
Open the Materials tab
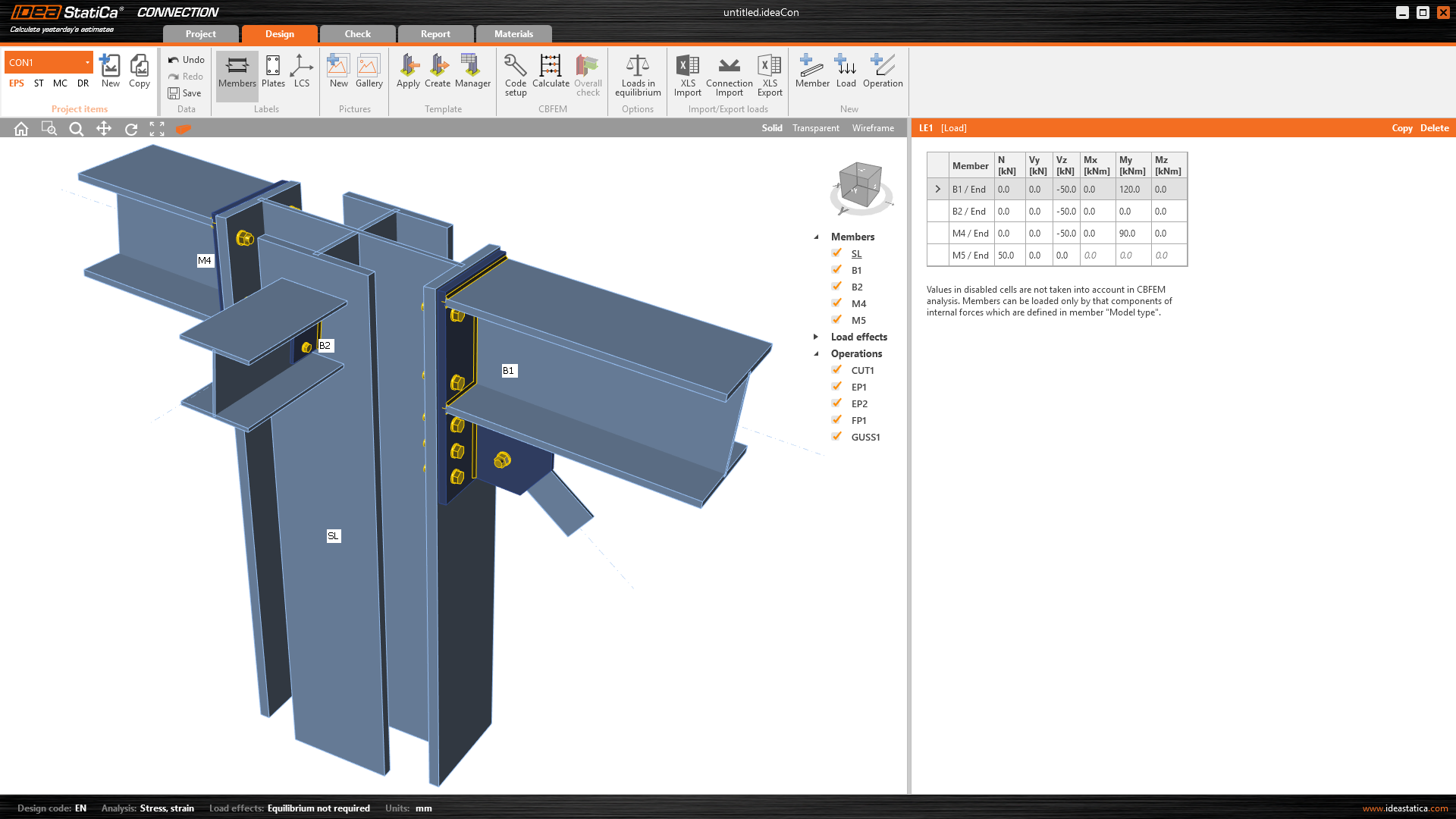[x=513, y=34]
